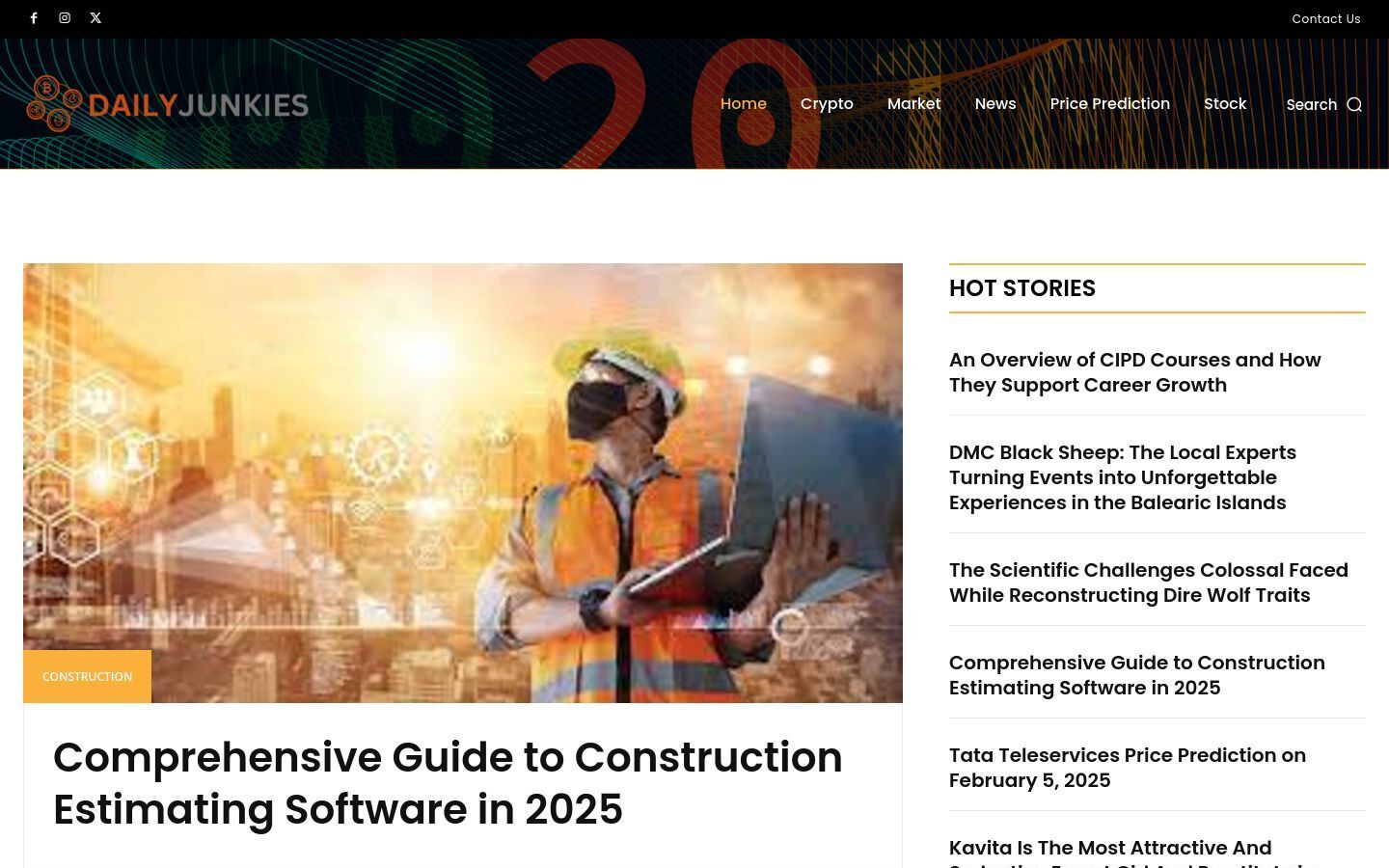Open the Construction Estimating Software hot story
Viewport: 1389px width, 868px height.
click(x=1137, y=675)
